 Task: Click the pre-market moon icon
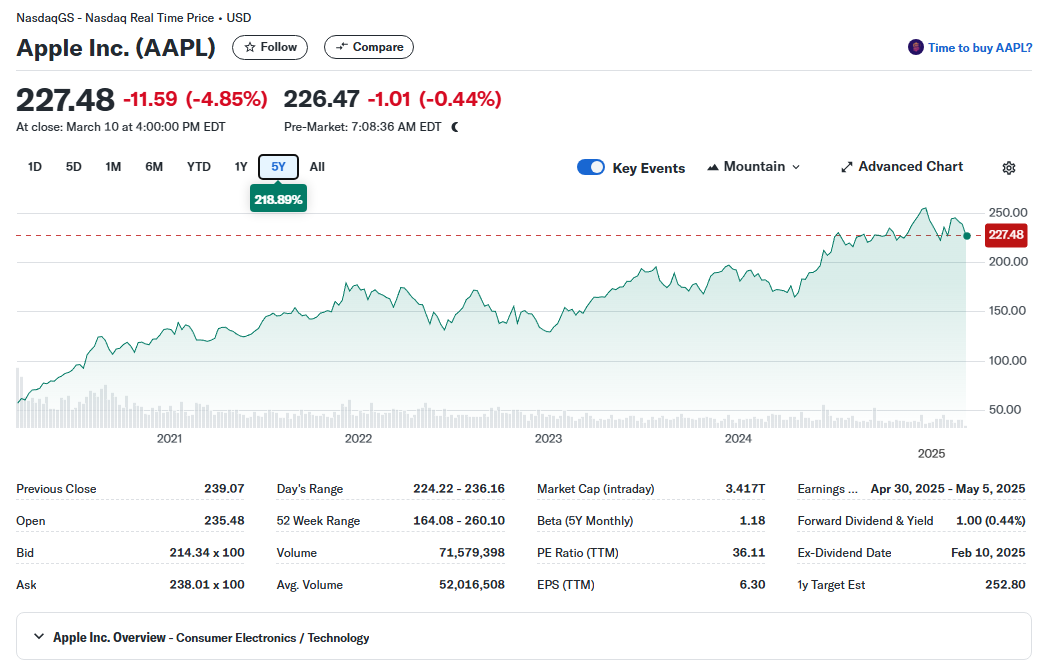coord(455,127)
